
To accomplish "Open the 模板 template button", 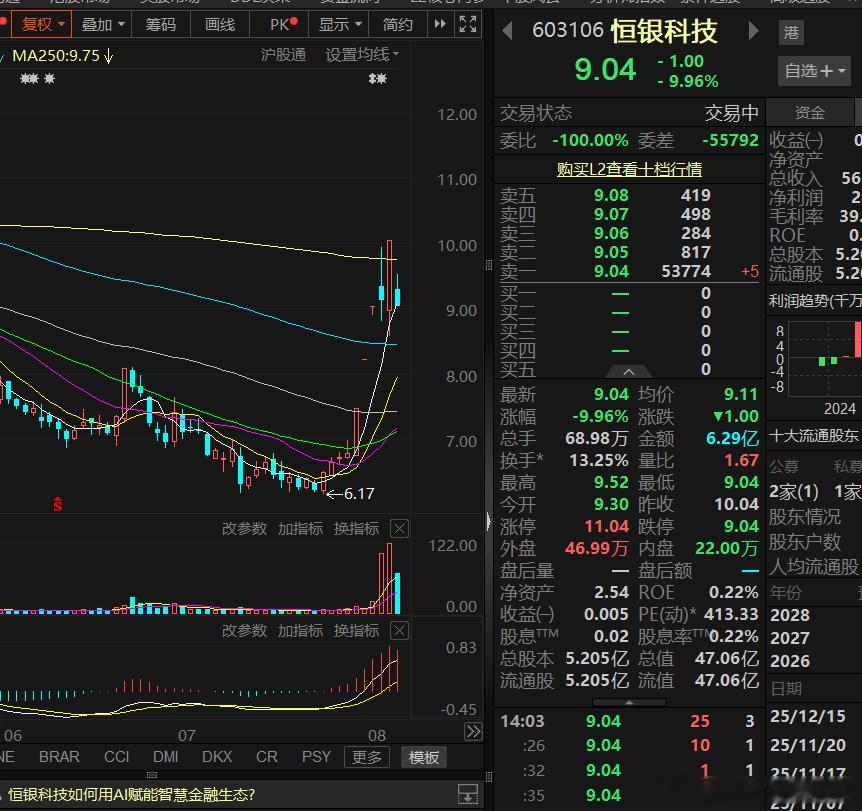I will 423,757.
